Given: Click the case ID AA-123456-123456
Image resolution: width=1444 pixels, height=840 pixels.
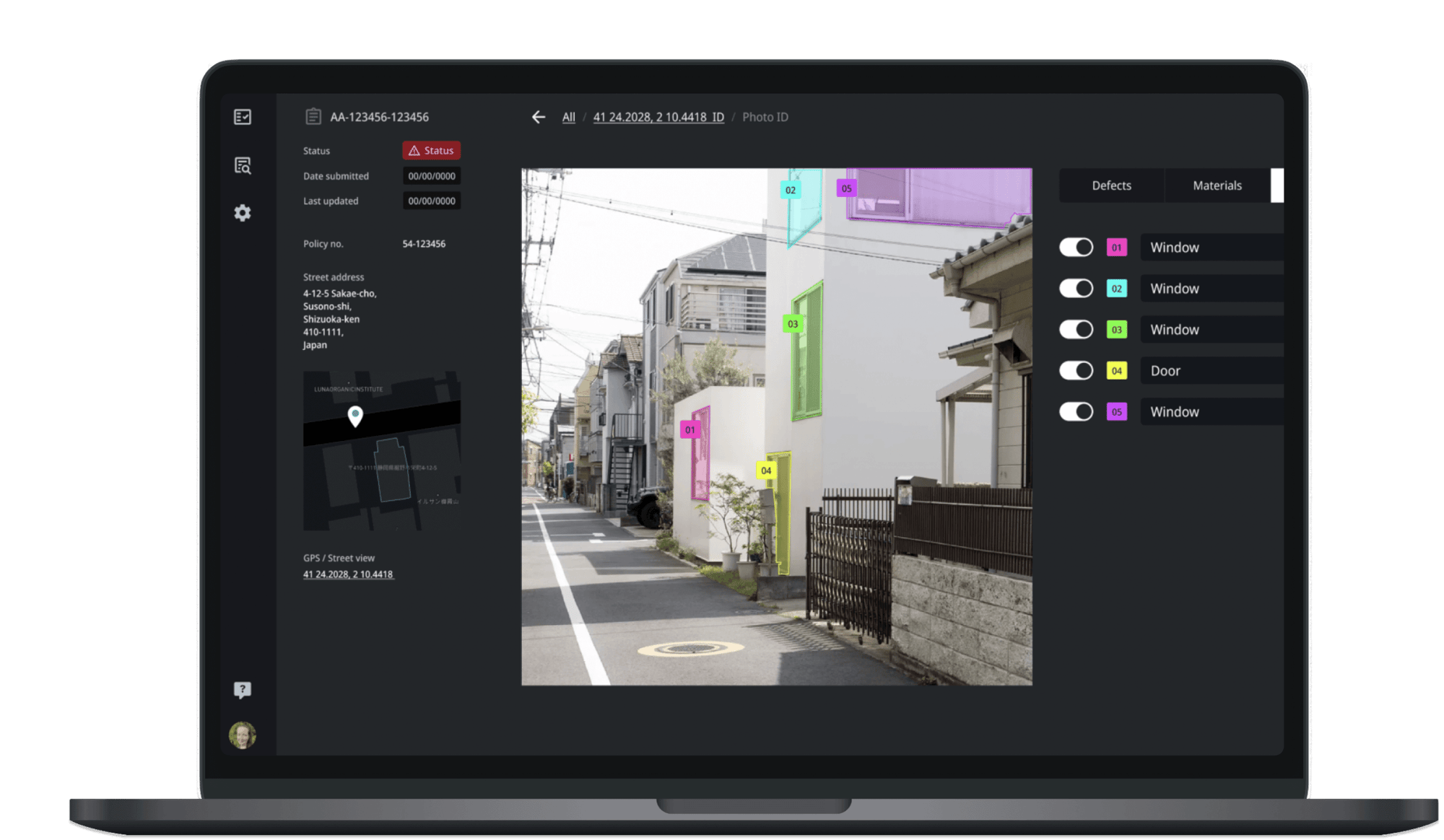Looking at the screenshot, I should tap(379, 117).
